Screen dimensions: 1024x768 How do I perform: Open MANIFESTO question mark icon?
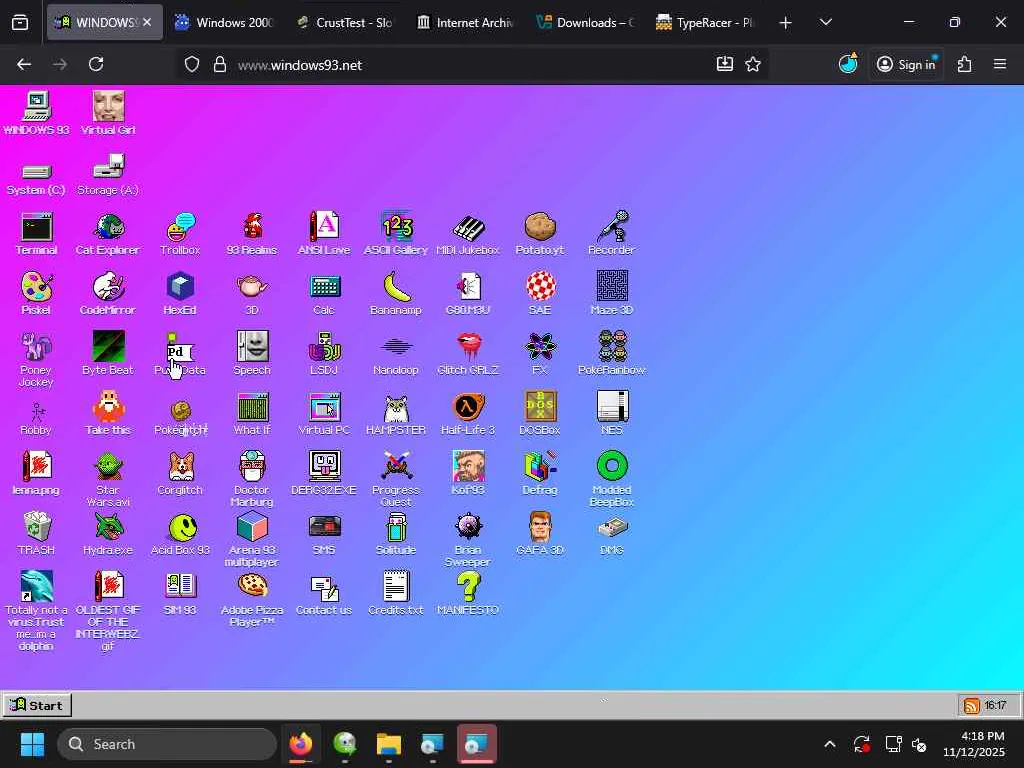coord(468,594)
